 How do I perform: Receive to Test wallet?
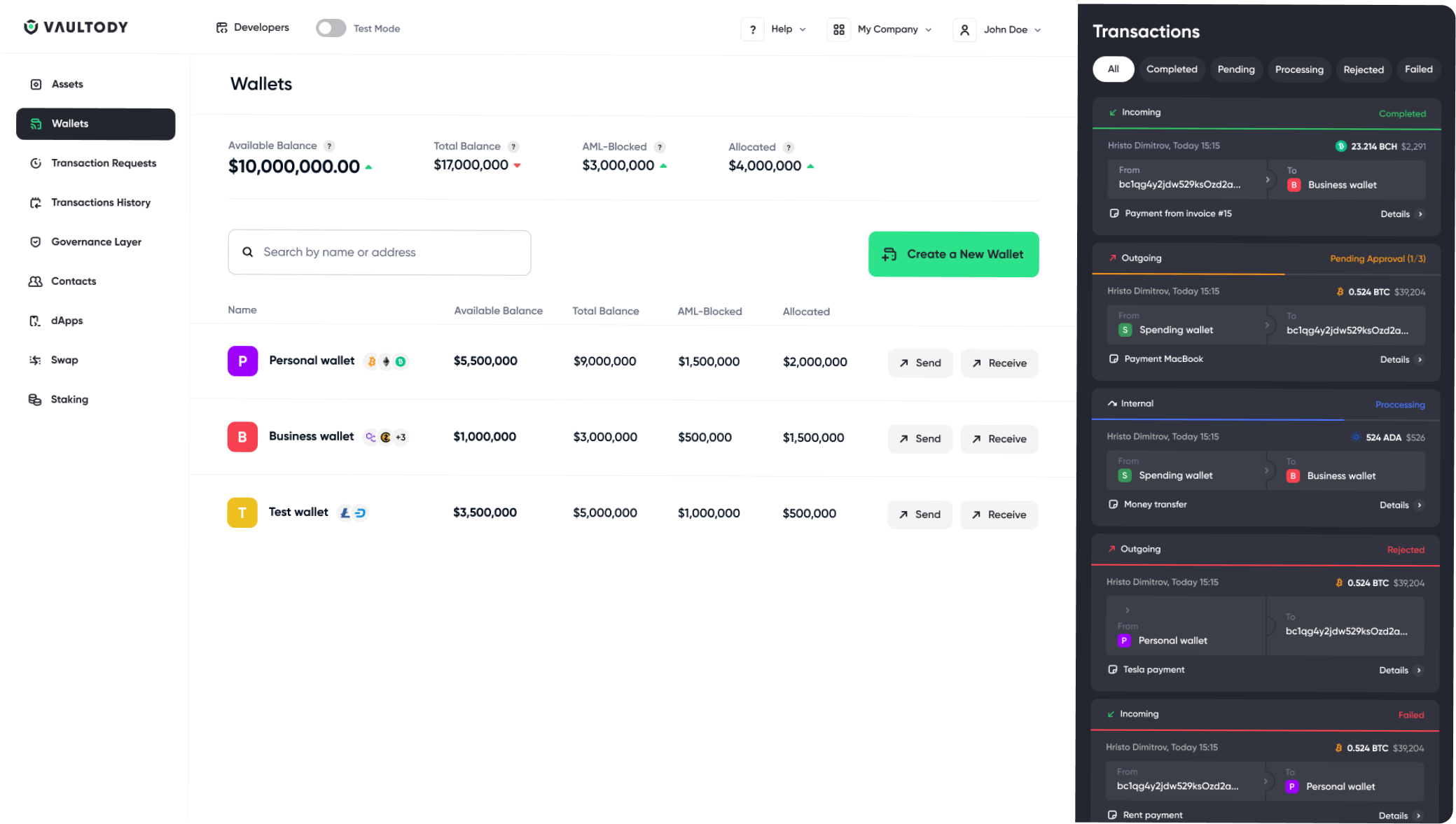(999, 515)
